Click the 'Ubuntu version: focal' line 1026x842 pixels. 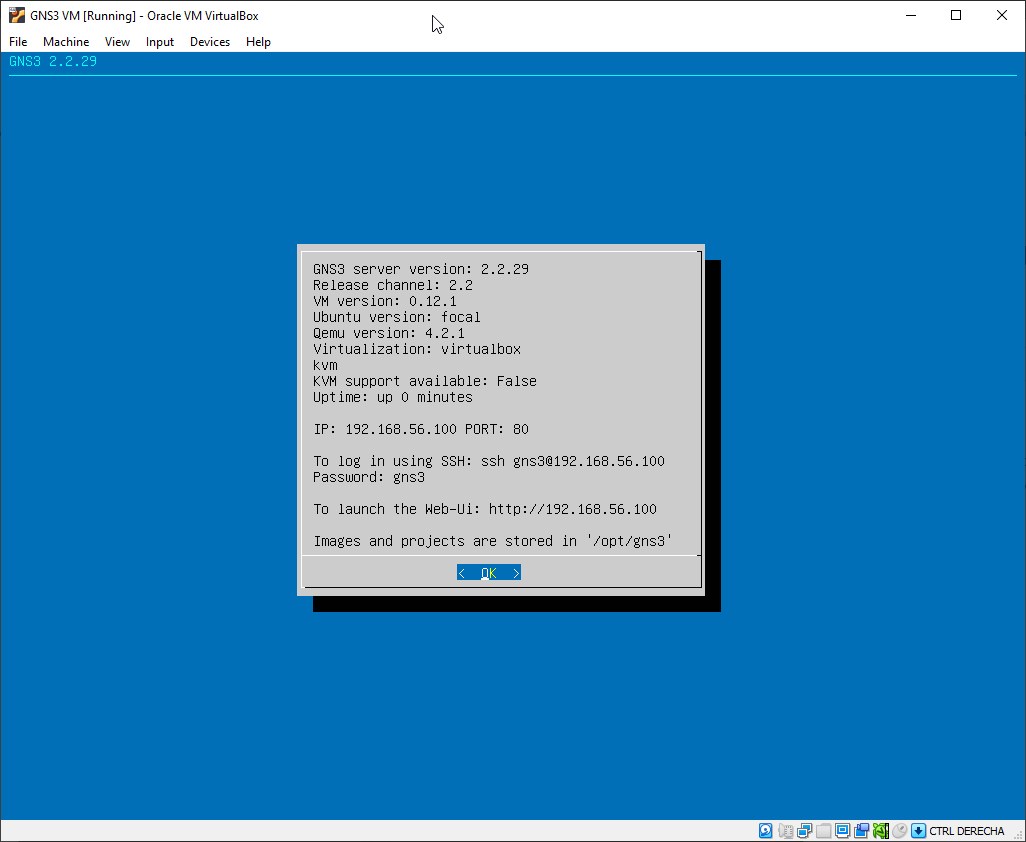[x=397, y=317]
